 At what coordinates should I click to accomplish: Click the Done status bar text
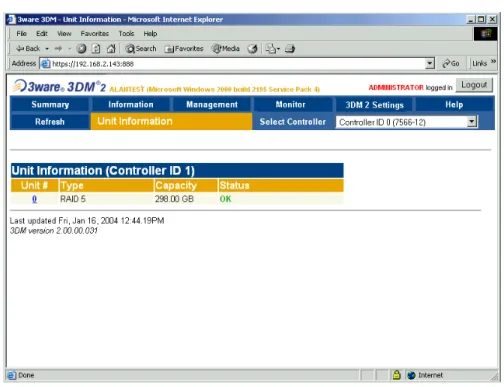pos(26,375)
